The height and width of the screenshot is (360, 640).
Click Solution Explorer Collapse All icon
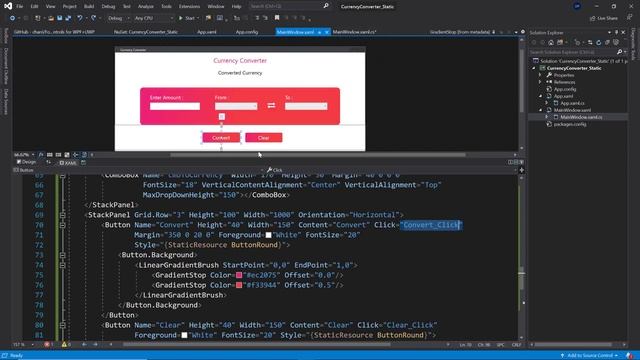pyautogui.click(x=607, y=42)
